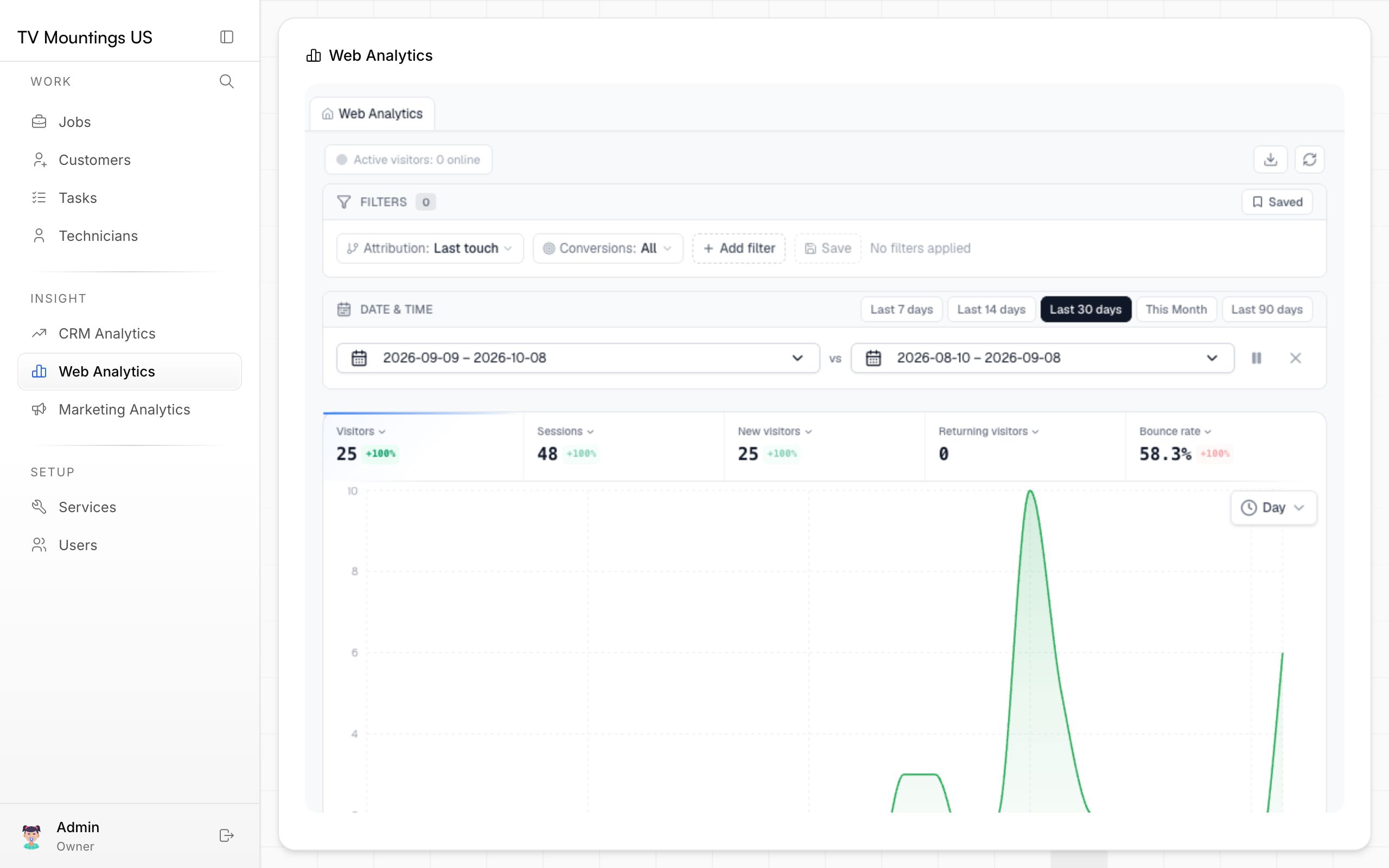The width and height of the screenshot is (1389, 868).
Task: Open the sidebar search icon
Action: click(x=227, y=81)
